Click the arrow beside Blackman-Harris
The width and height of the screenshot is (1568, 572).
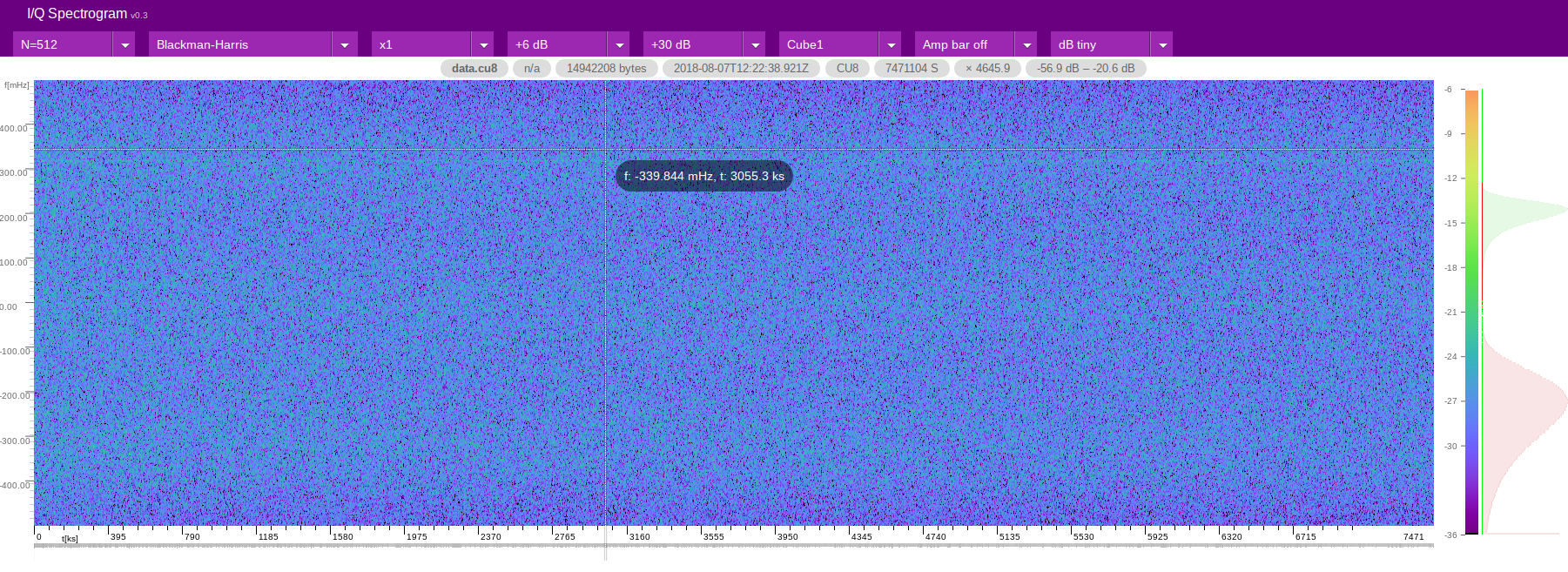tap(345, 44)
